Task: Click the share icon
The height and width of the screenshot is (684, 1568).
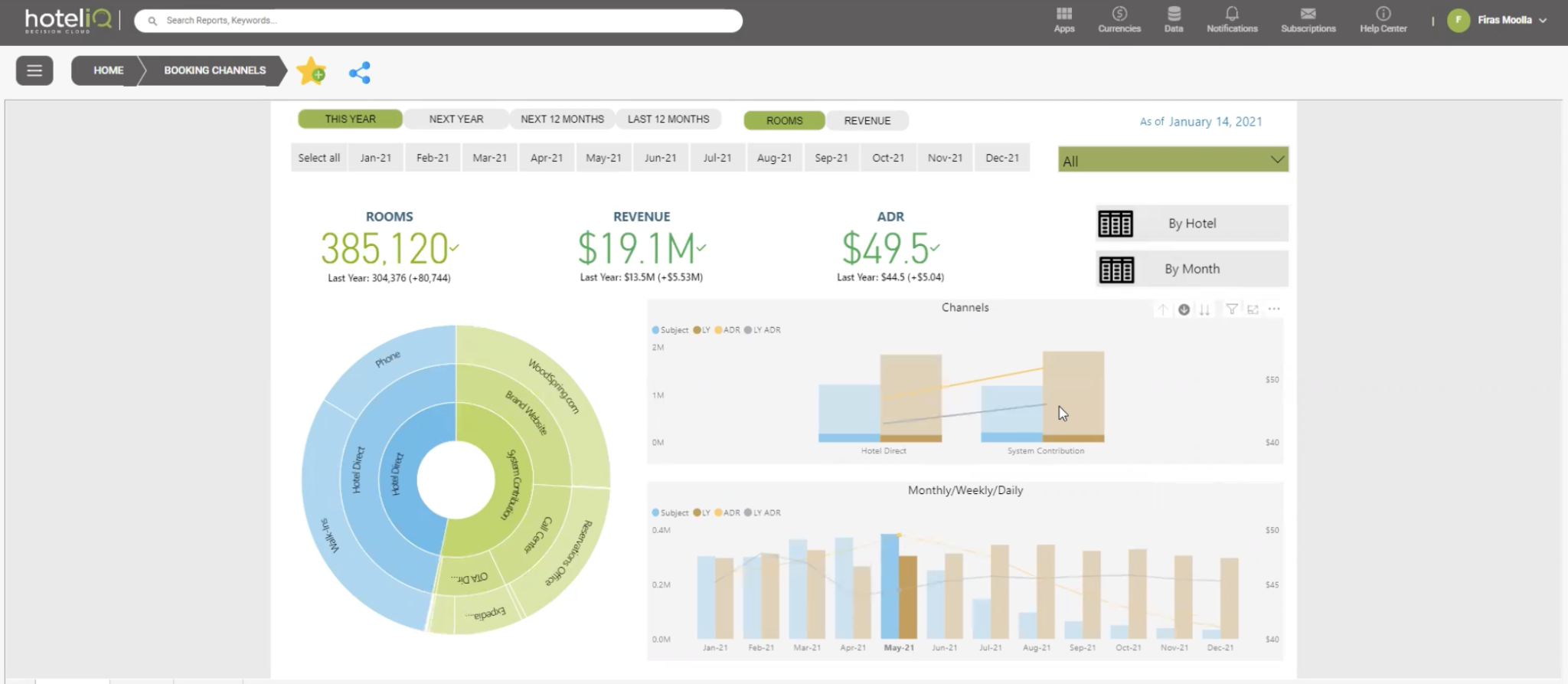Action: [x=359, y=73]
